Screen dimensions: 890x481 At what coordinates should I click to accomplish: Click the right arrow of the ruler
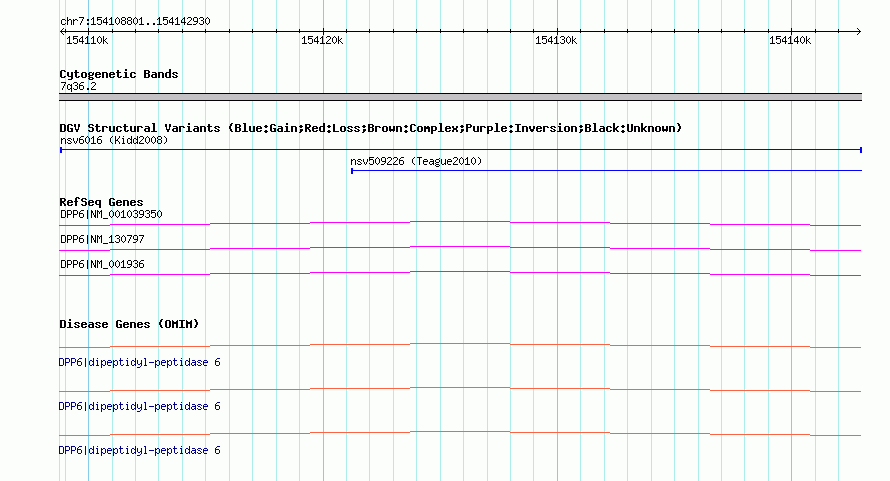pos(858,31)
